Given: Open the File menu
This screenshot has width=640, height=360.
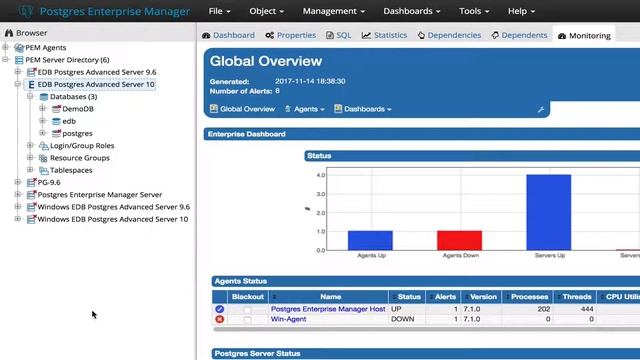Looking at the screenshot, I should tap(219, 11).
